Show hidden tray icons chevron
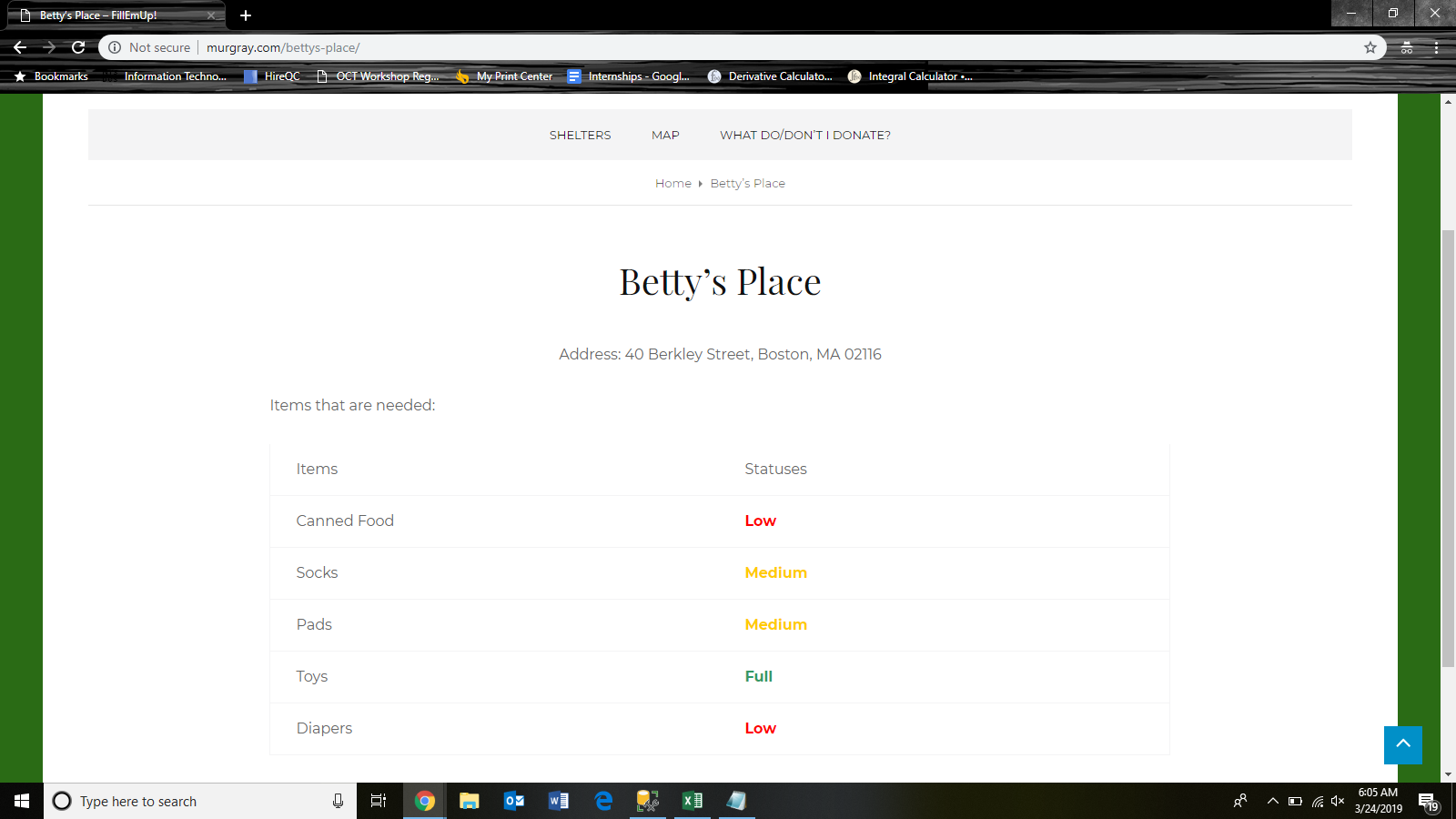Image resolution: width=1456 pixels, height=819 pixels. [x=1272, y=801]
